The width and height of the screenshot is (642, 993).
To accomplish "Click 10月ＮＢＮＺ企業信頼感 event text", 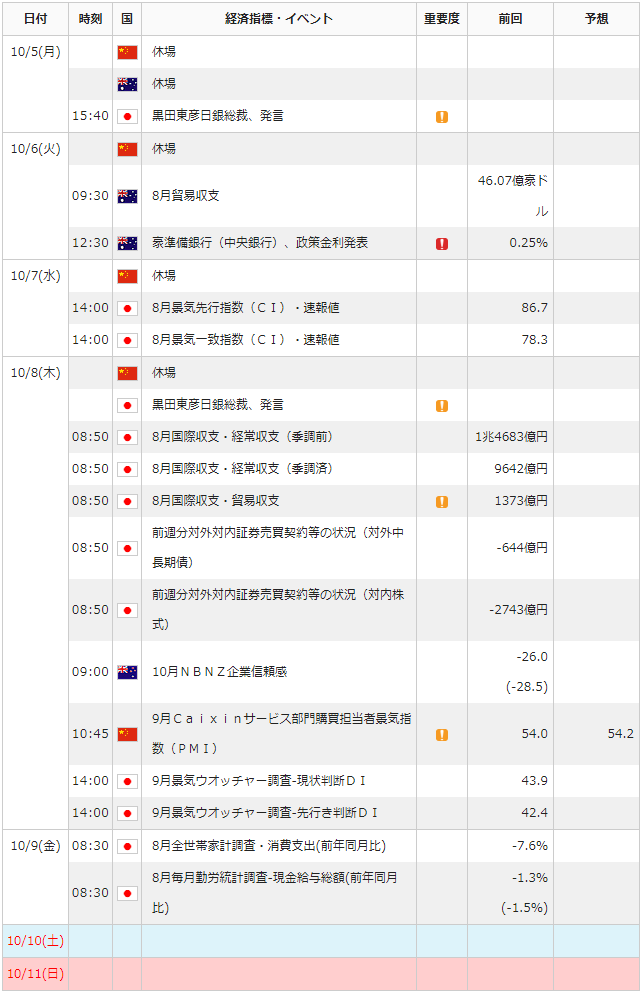I will pyautogui.click(x=220, y=672).
